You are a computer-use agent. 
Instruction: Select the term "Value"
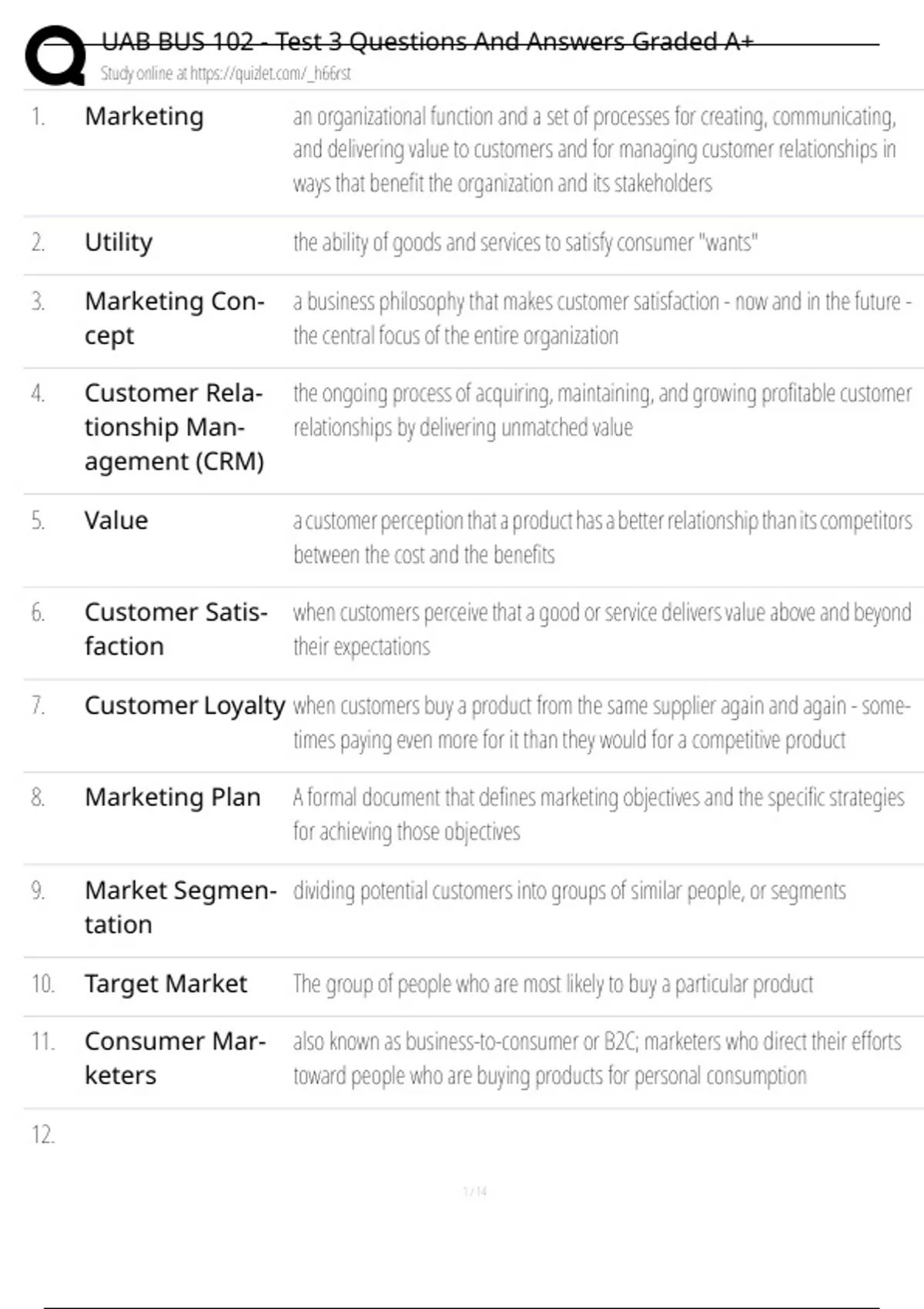click(116, 521)
